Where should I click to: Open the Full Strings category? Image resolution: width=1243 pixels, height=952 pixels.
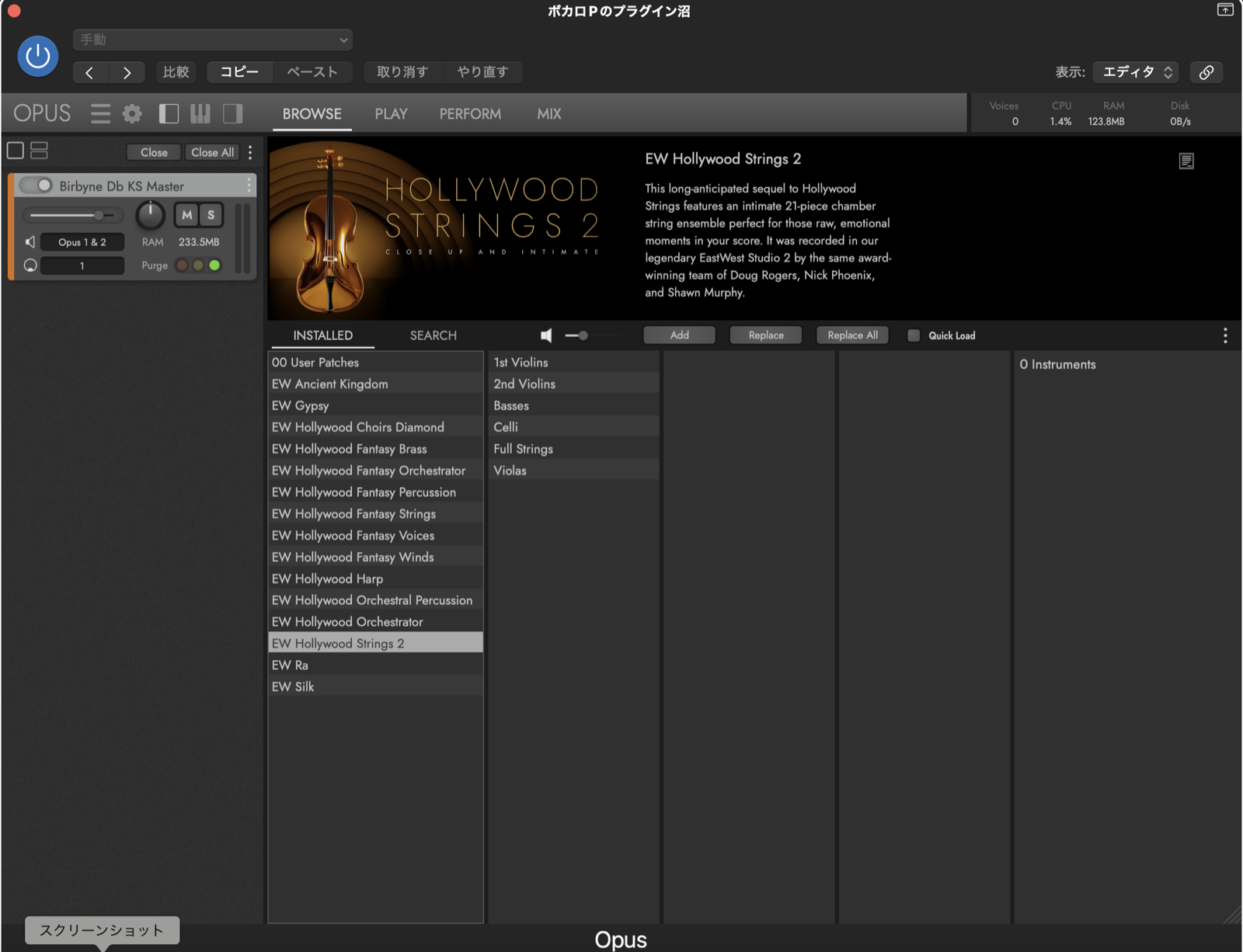click(x=574, y=449)
